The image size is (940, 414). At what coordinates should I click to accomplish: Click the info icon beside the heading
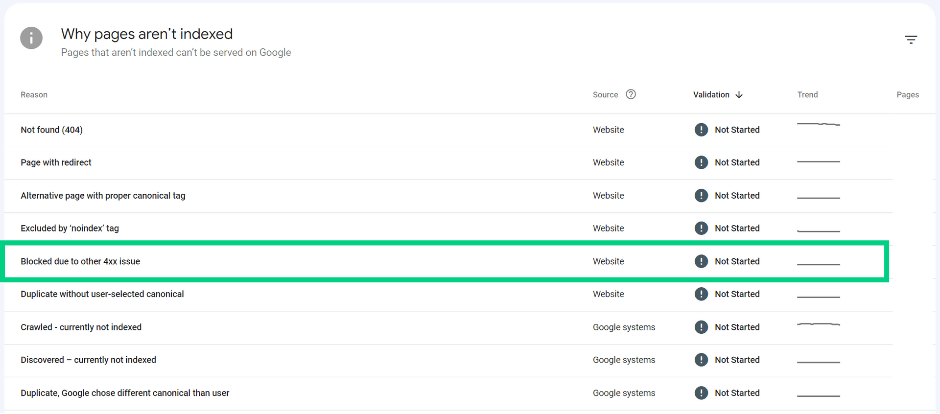click(31, 38)
